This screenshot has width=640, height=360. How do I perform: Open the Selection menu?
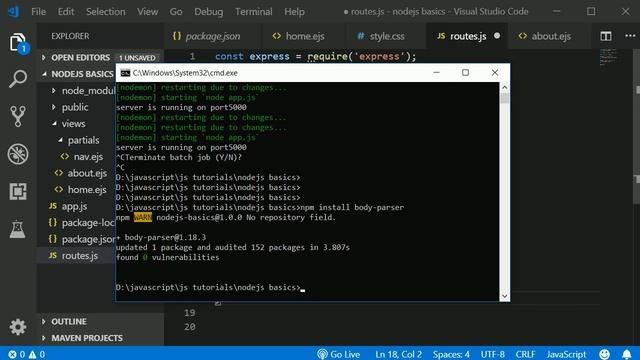click(106, 11)
